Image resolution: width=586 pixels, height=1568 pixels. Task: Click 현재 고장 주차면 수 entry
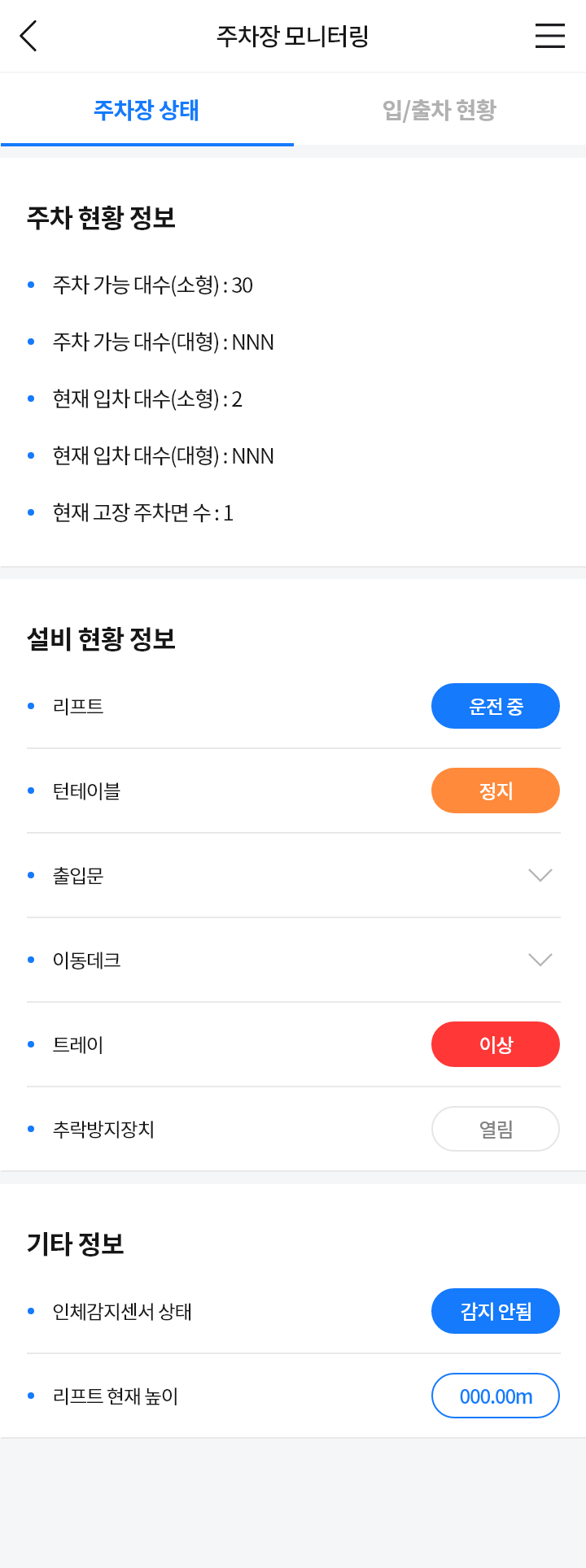[143, 512]
